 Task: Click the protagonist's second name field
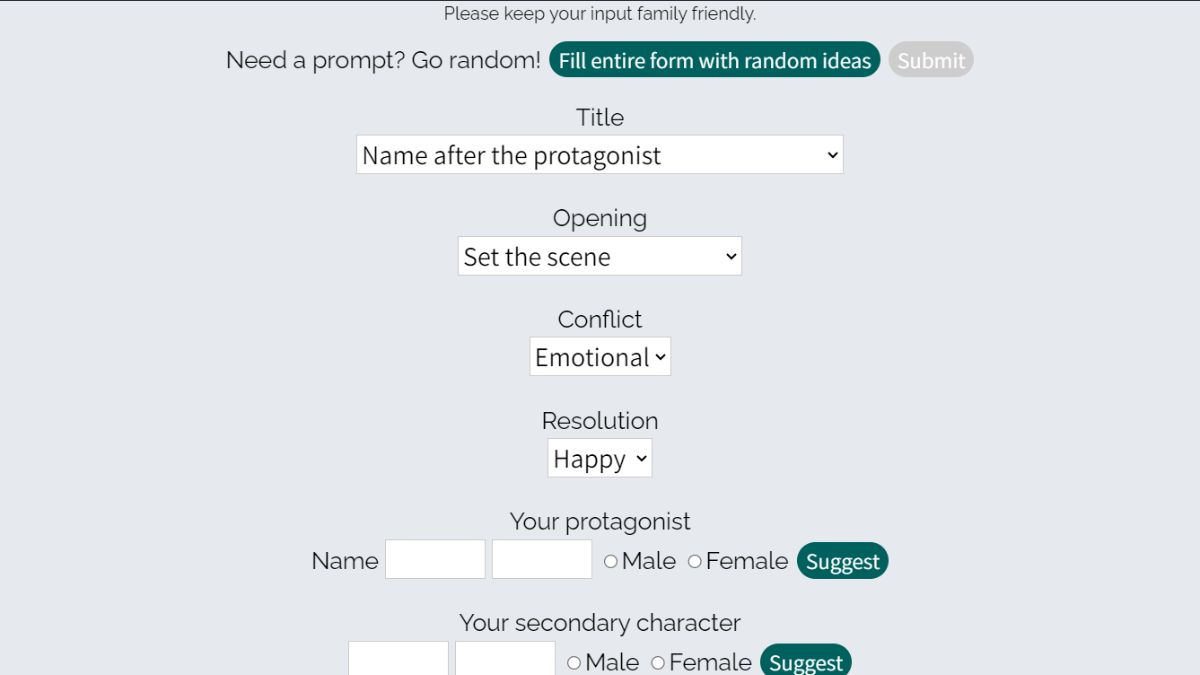pyautogui.click(x=541, y=558)
